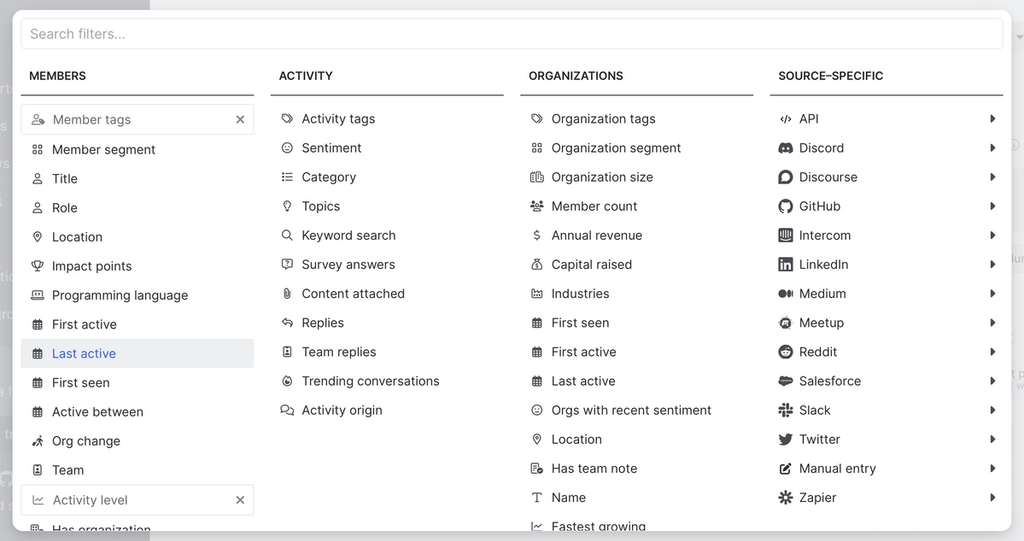Click the Reddit logo icon
1024x541 pixels.
pos(785,352)
